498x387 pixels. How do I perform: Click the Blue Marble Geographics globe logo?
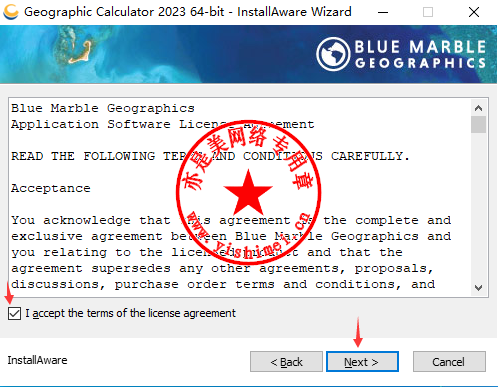coord(333,54)
